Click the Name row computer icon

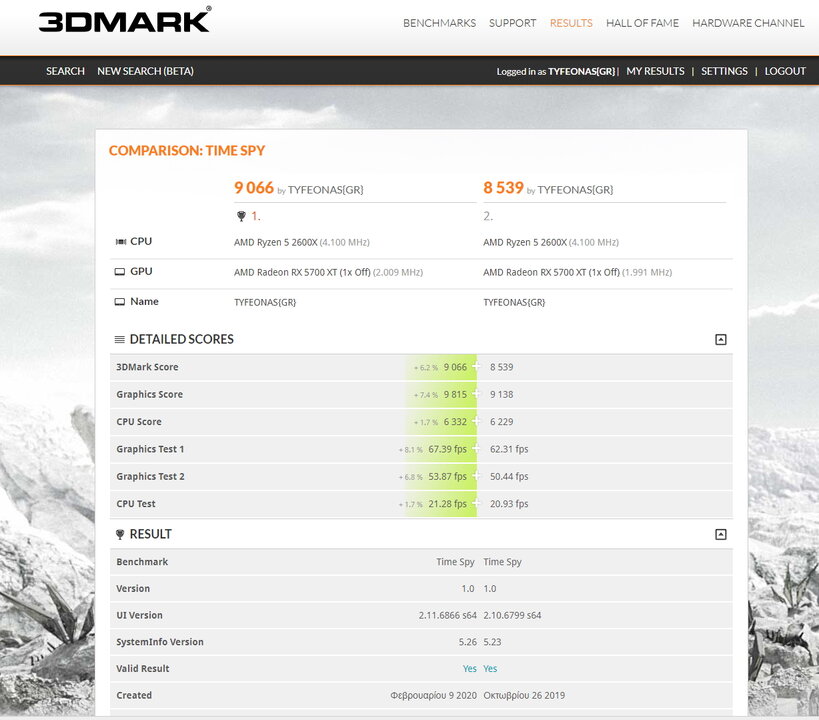point(120,302)
